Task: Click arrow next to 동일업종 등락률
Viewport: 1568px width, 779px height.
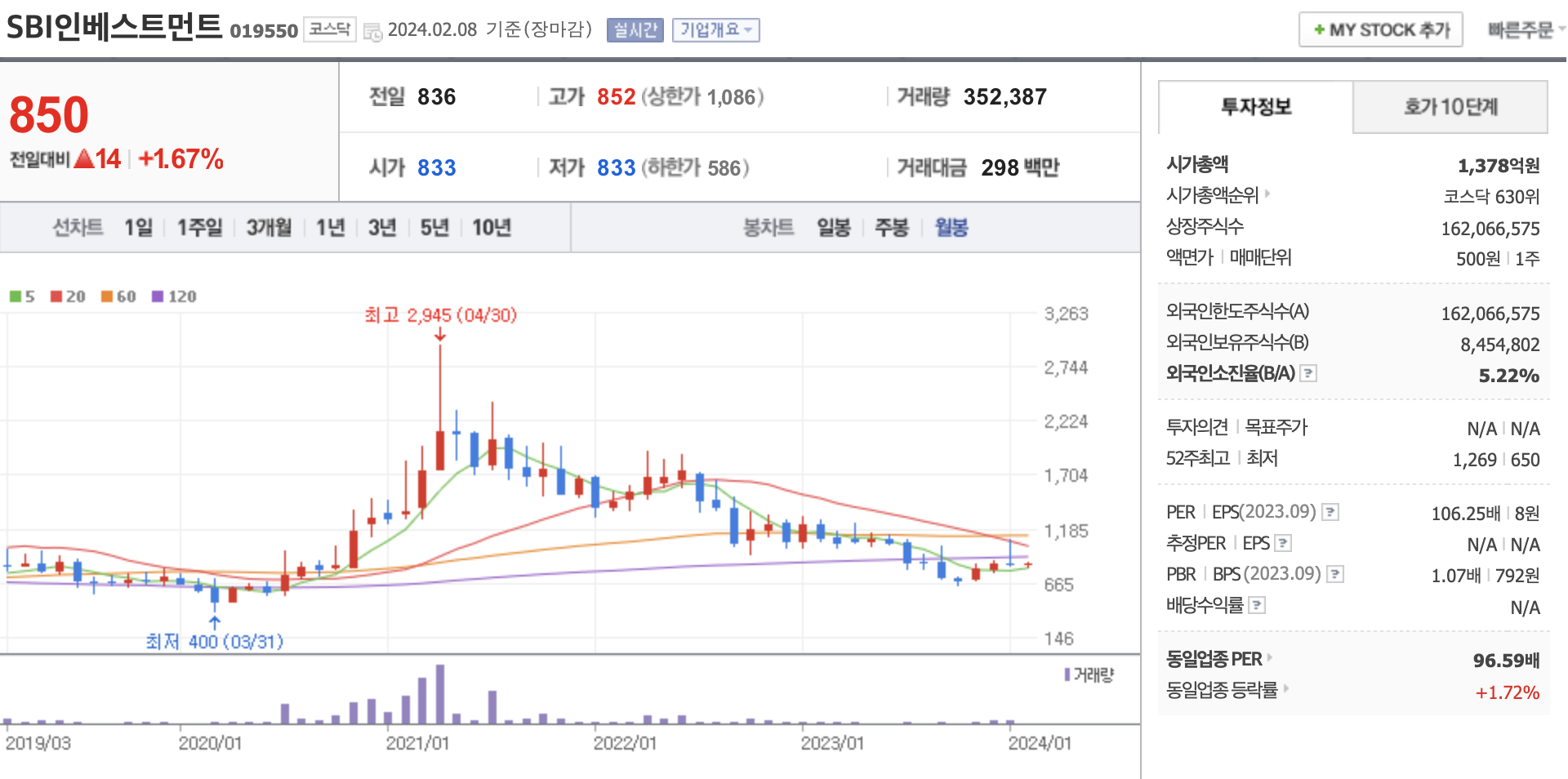Action: [x=1286, y=688]
